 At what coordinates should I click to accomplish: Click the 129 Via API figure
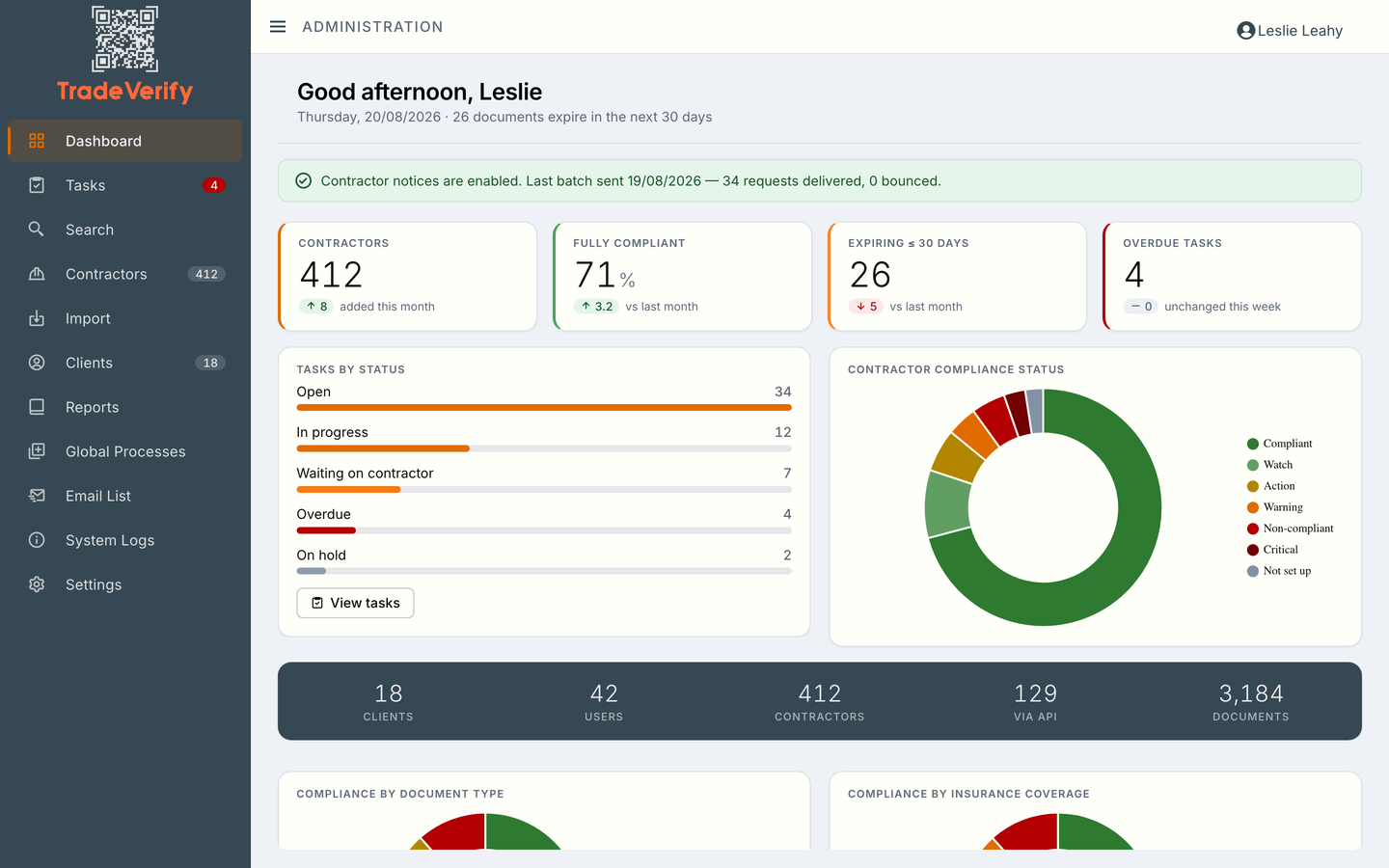pyautogui.click(x=1035, y=693)
